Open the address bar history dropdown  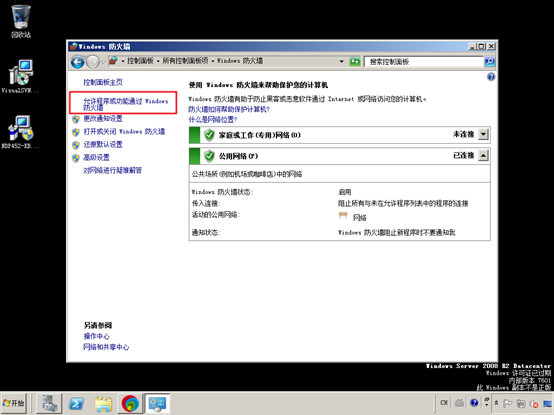pyautogui.click(x=341, y=61)
